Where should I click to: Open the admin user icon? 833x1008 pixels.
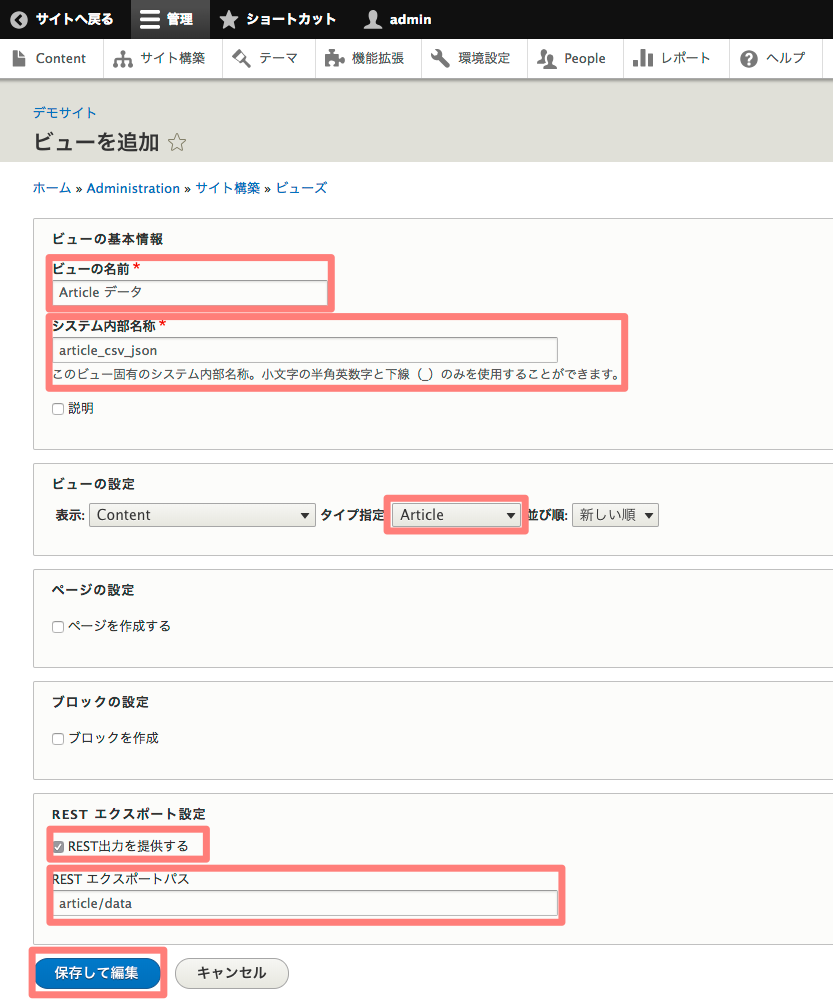tap(372, 19)
